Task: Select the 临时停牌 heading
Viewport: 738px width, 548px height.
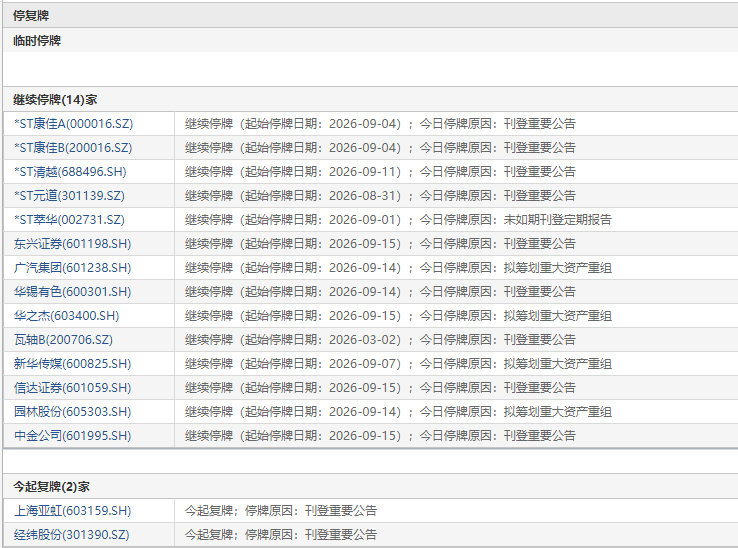Action: [x=37, y=40]
